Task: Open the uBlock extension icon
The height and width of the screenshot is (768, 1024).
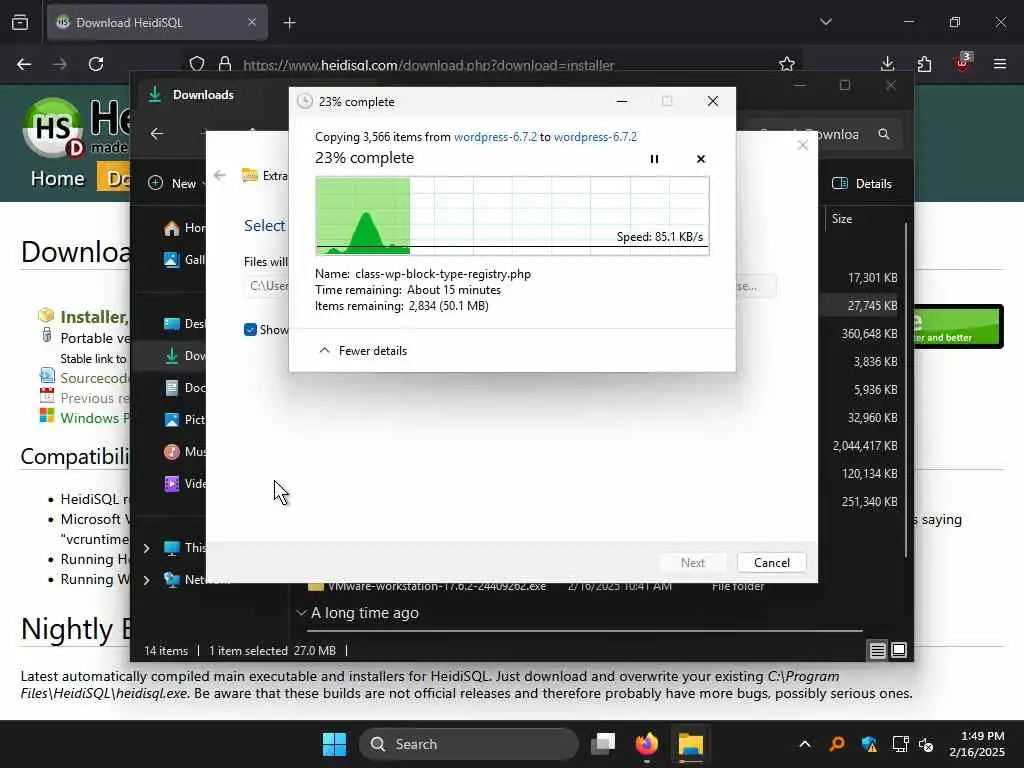Action: coord(962,63)
